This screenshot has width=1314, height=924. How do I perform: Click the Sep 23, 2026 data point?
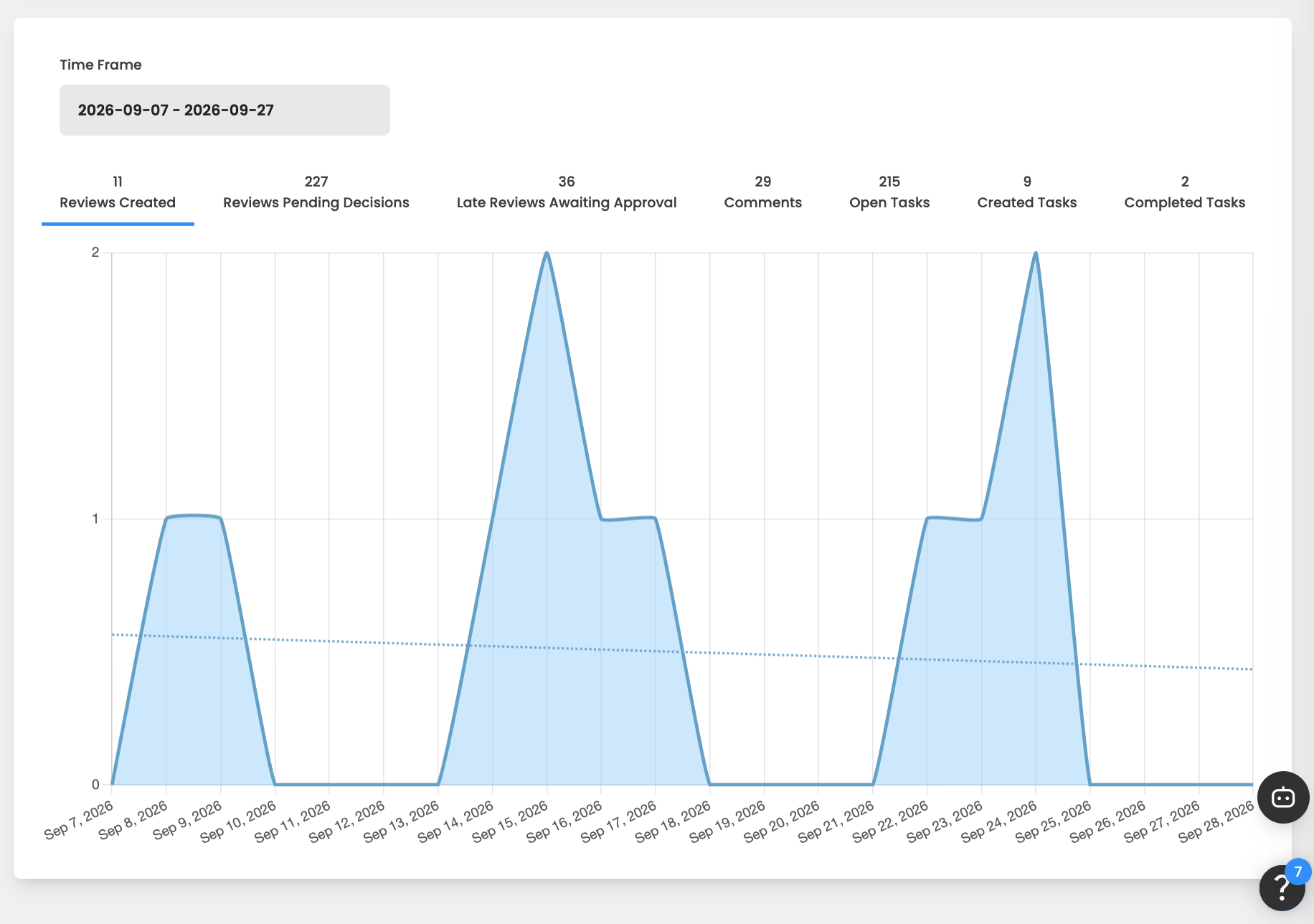point(981,518)
